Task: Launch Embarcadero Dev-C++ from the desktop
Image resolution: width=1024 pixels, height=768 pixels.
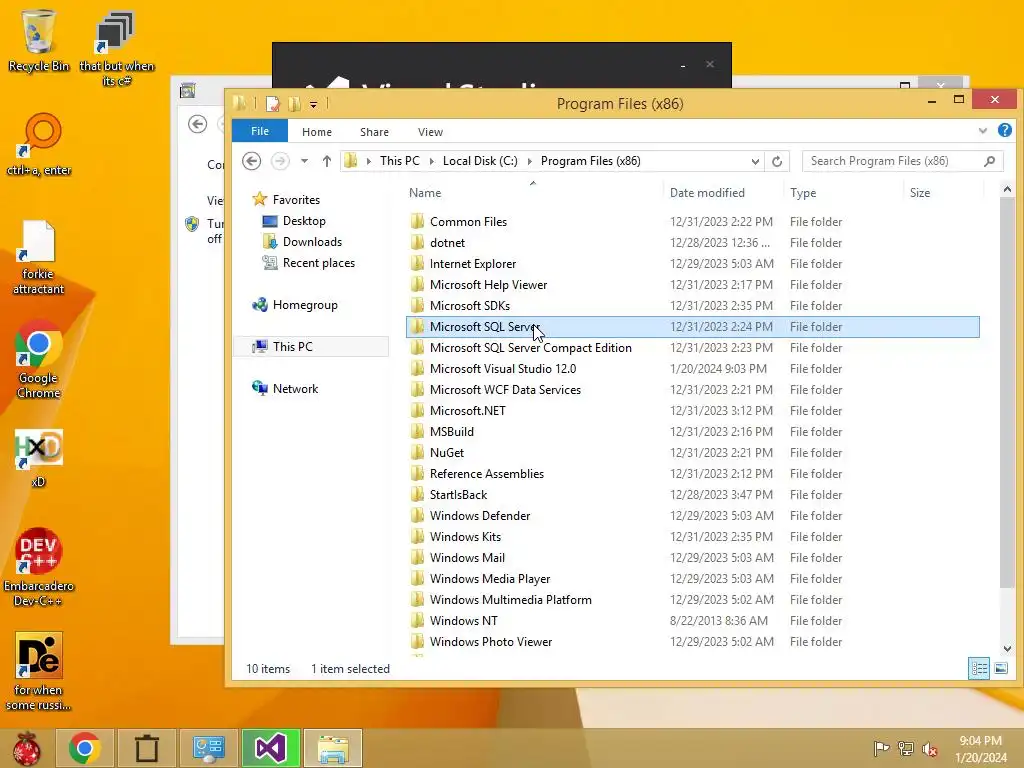Action: (39, 567)
